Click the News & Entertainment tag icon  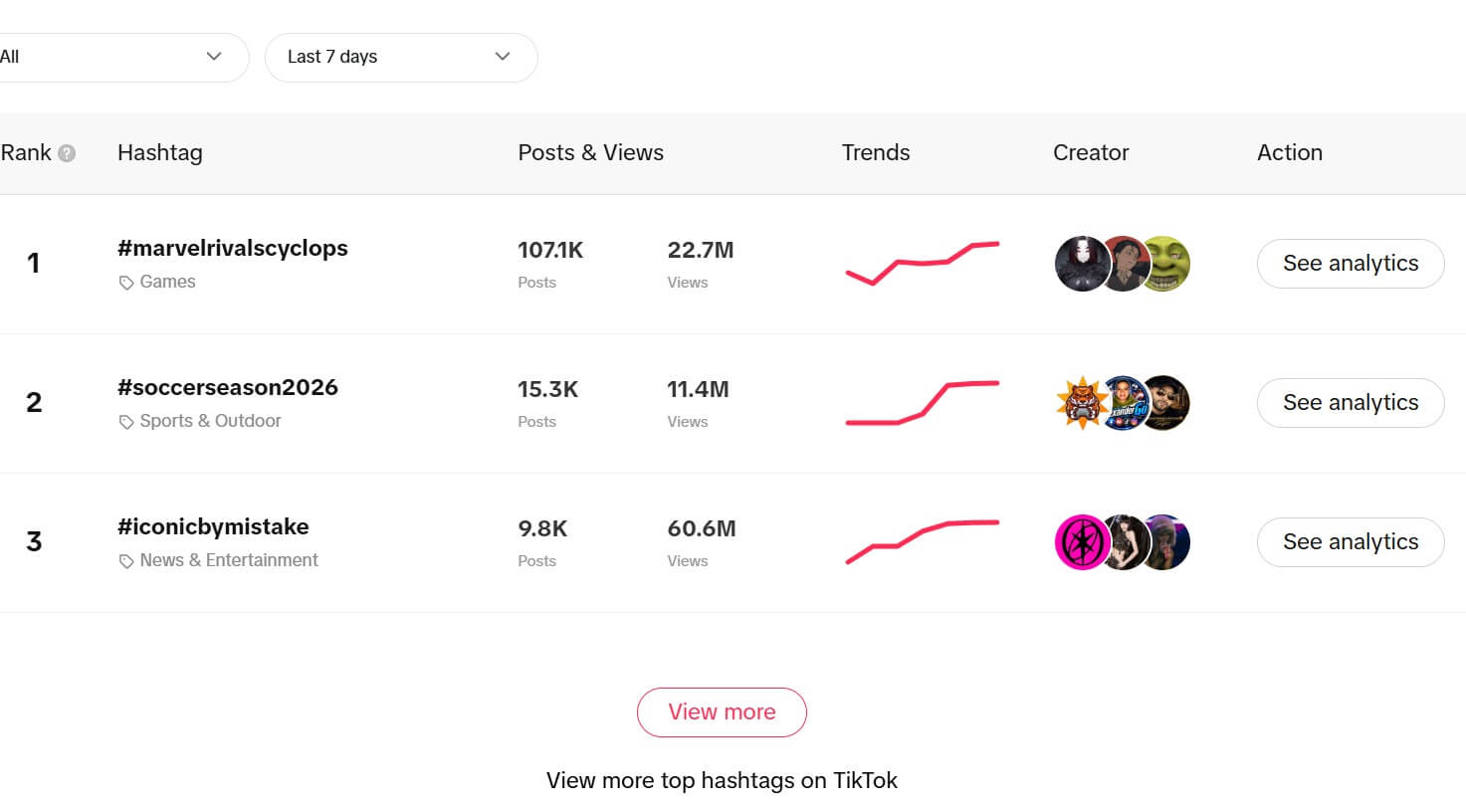126,561
